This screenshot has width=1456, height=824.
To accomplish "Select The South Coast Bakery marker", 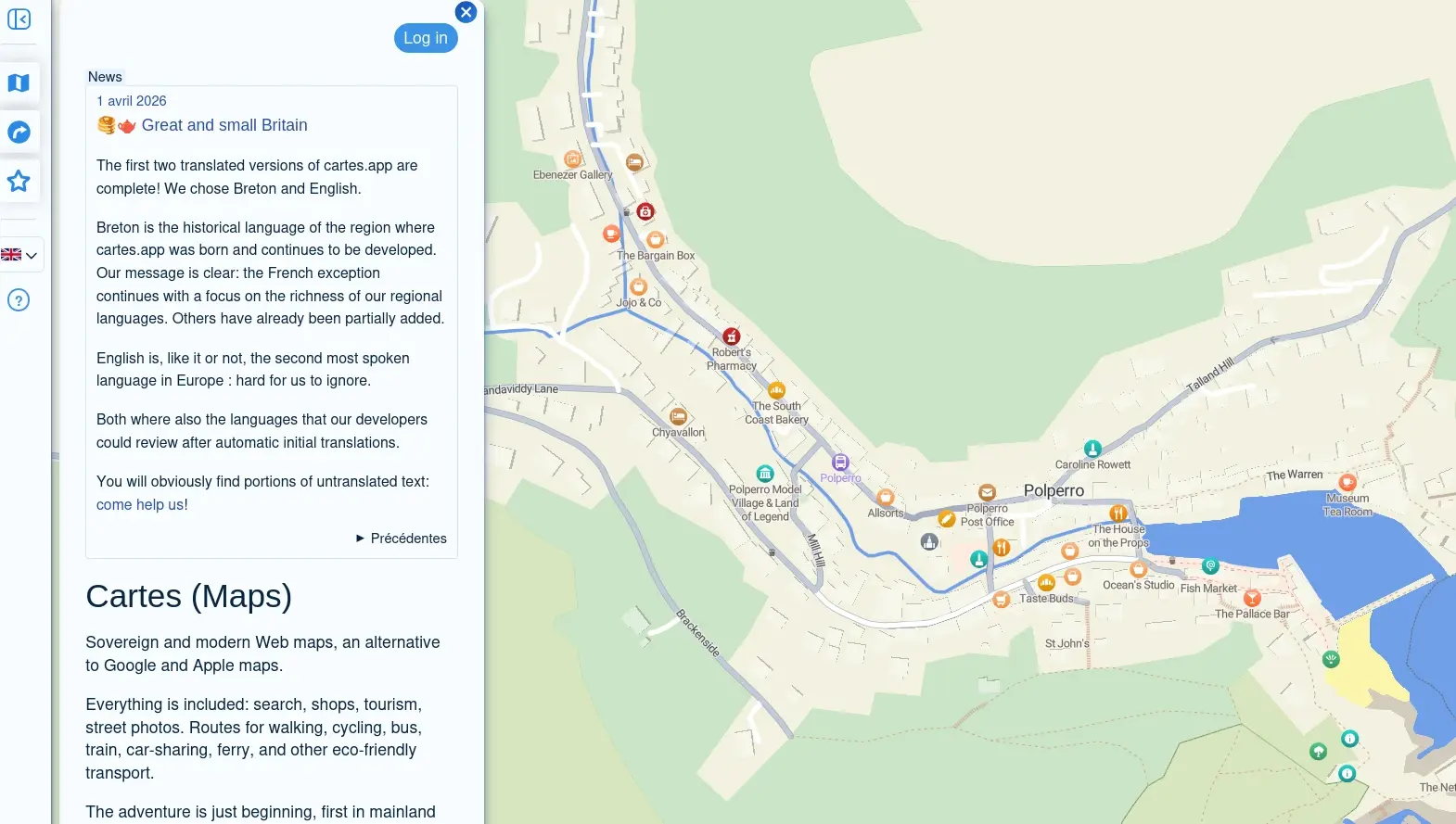I will pyautogui.click(x=777, y=390).
